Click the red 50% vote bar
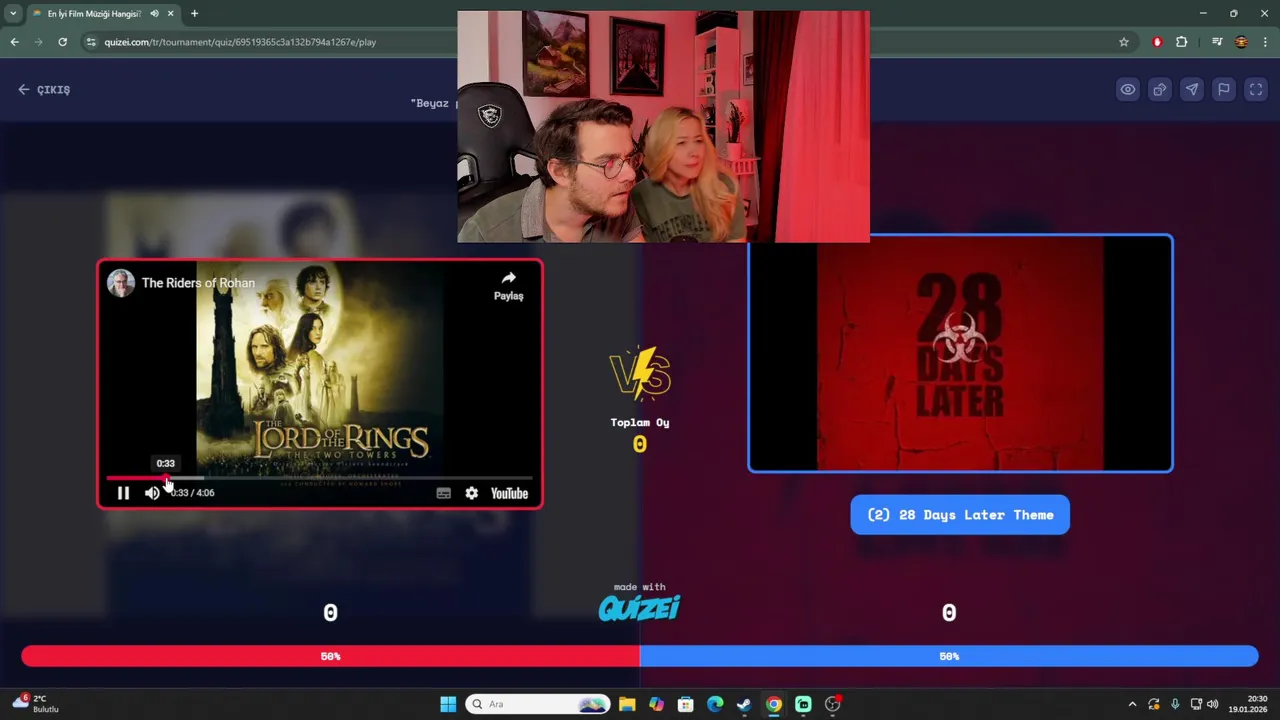This screenshot has height=720, width=1280. 330,656
